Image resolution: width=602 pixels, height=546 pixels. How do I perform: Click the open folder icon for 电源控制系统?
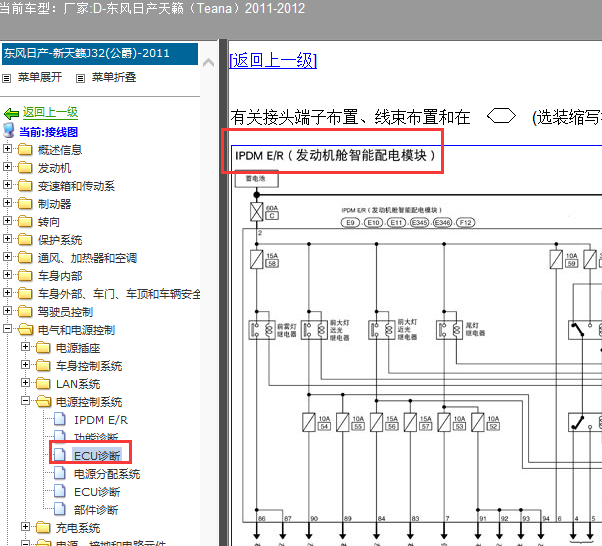coord(44,401)
